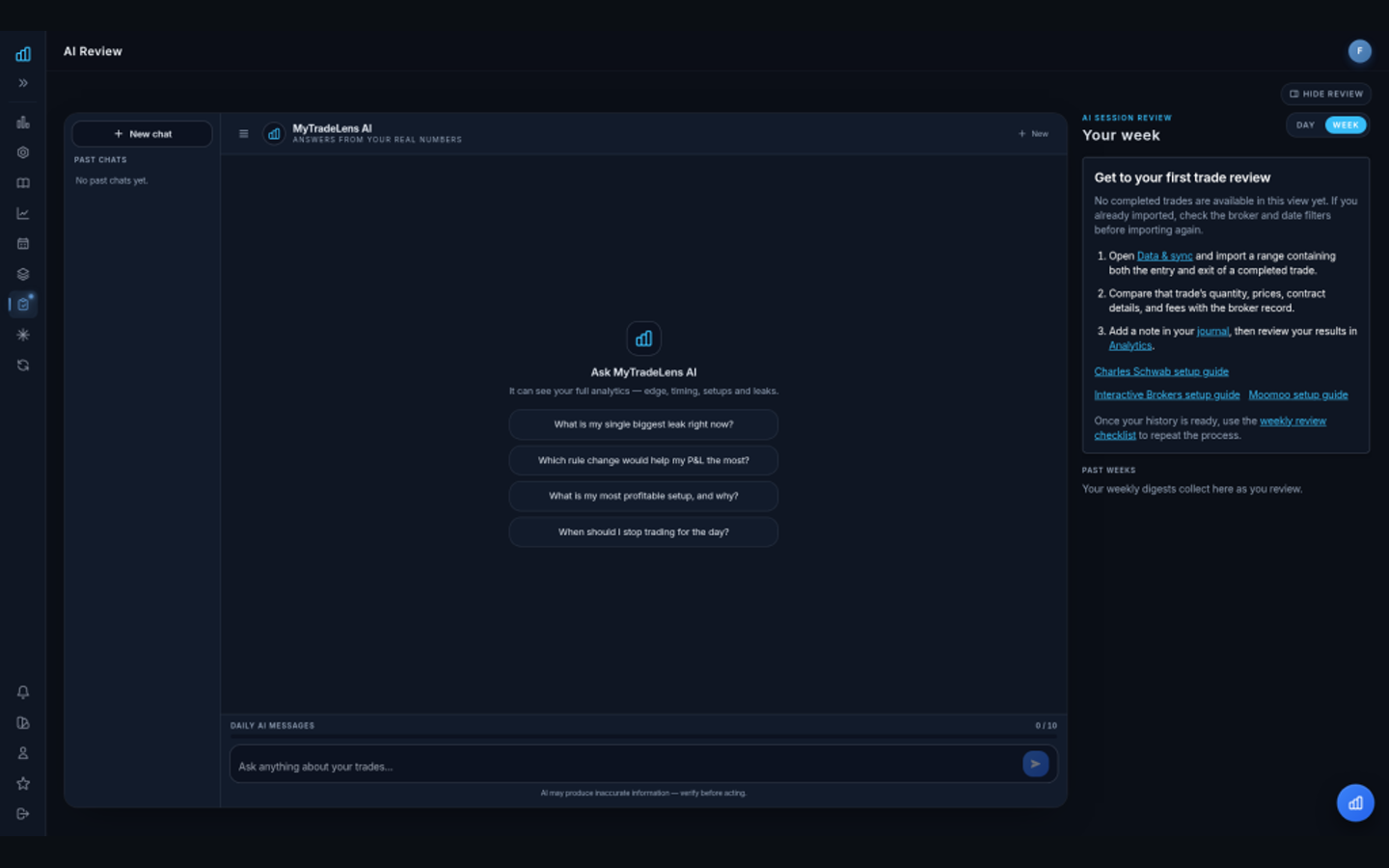This screenshot has width=1389, height=868.
Task: Click the MyTradeLens logo at sidebar top
Action: pyautogui.click(x=23, y=54)
